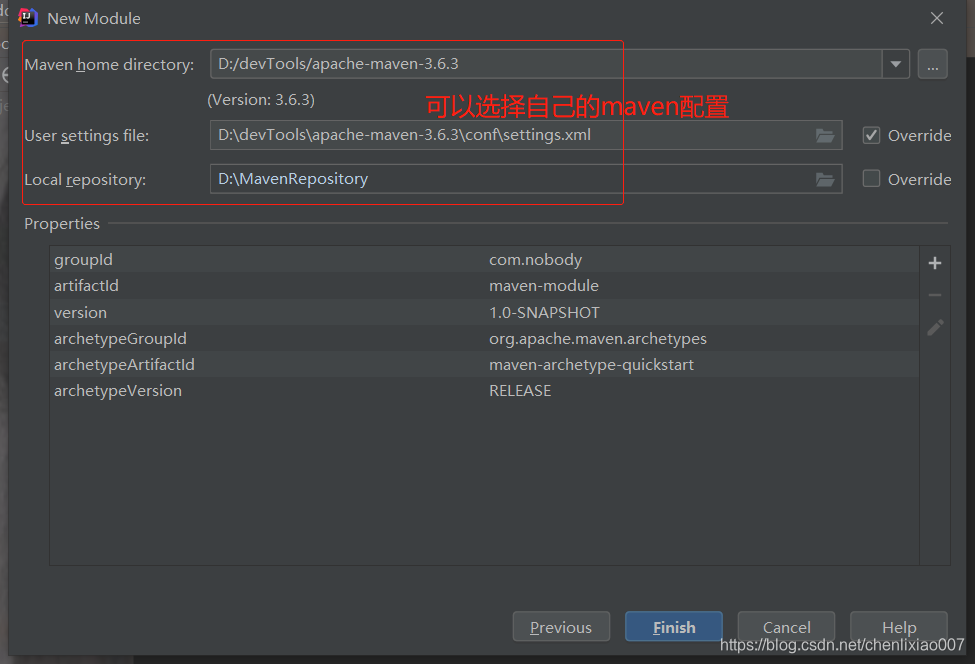Click folder icon in Local repository field

coord(825,180)
